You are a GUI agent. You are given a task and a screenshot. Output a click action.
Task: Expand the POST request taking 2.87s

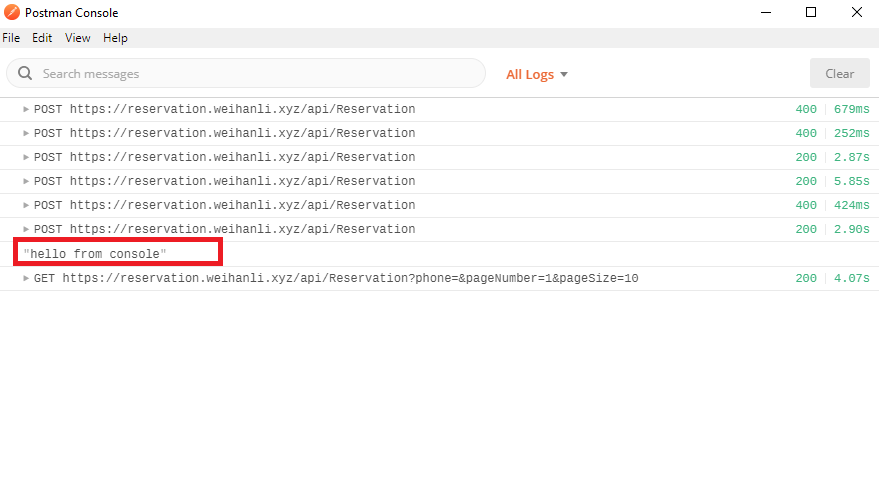coord(26,157)
